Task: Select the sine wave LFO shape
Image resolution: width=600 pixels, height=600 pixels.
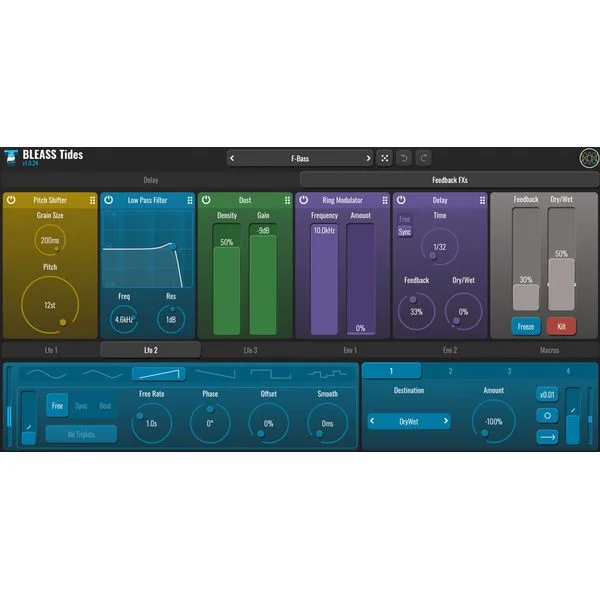Action: tap(47, 374)
